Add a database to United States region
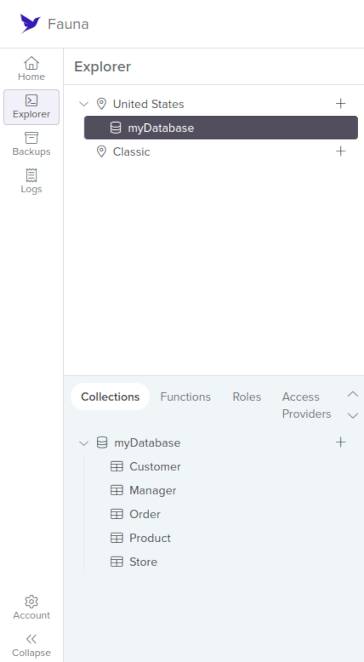This screenshot has width=364, height=662. (340, 103)
